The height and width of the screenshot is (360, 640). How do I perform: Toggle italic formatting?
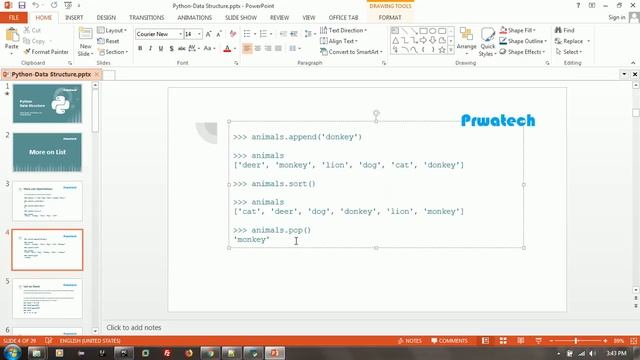[150, 49]
